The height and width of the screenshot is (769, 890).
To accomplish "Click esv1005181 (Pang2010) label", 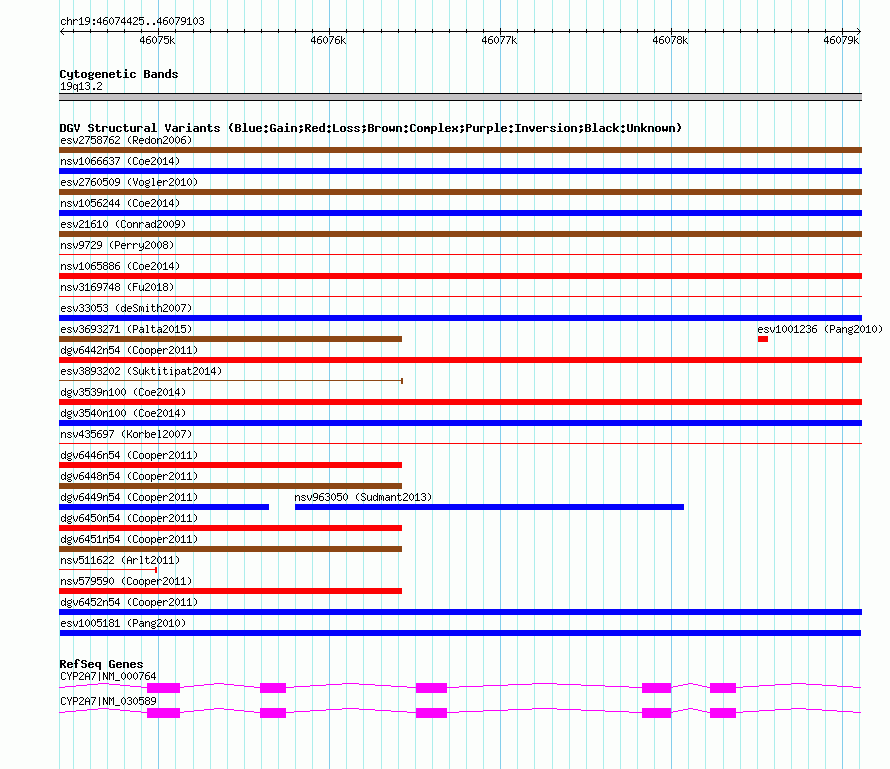I will tap(123, 623).
